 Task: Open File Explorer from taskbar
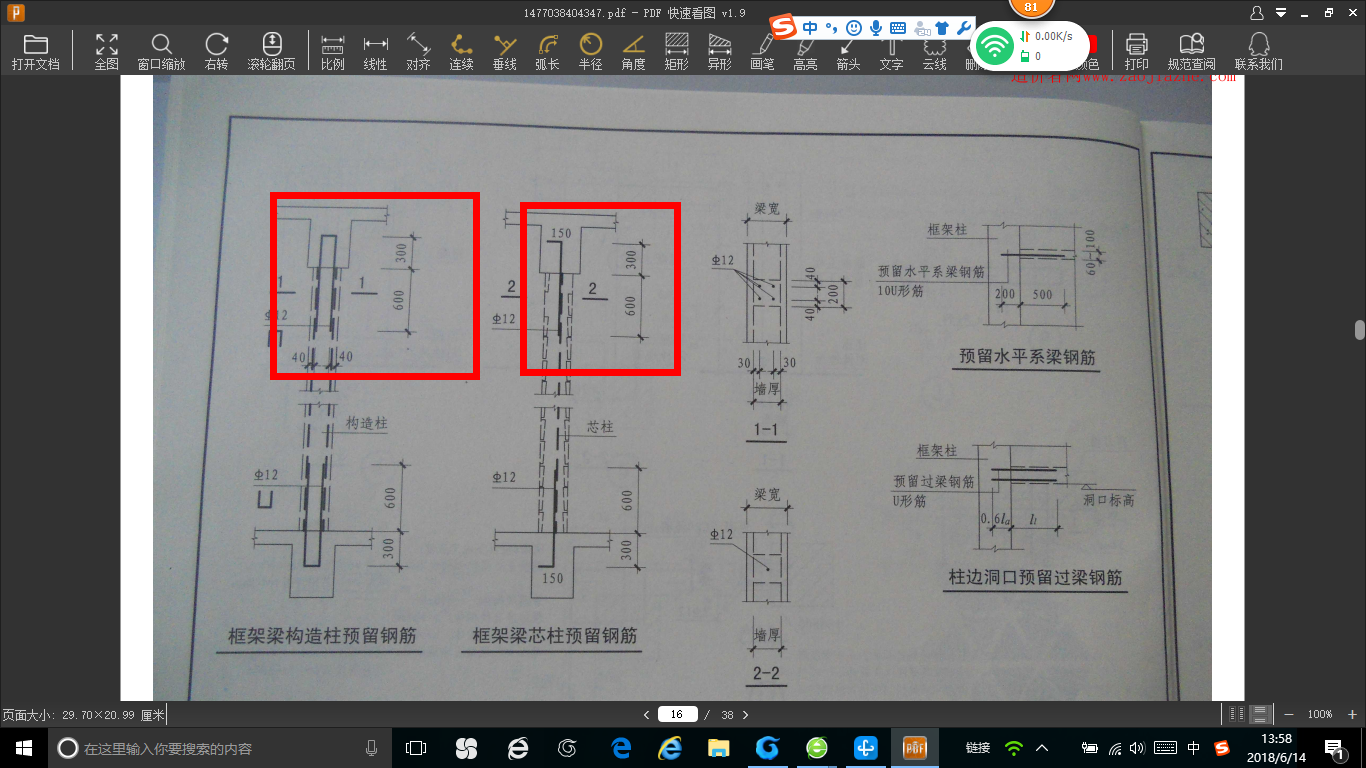[x=718, y=748]
